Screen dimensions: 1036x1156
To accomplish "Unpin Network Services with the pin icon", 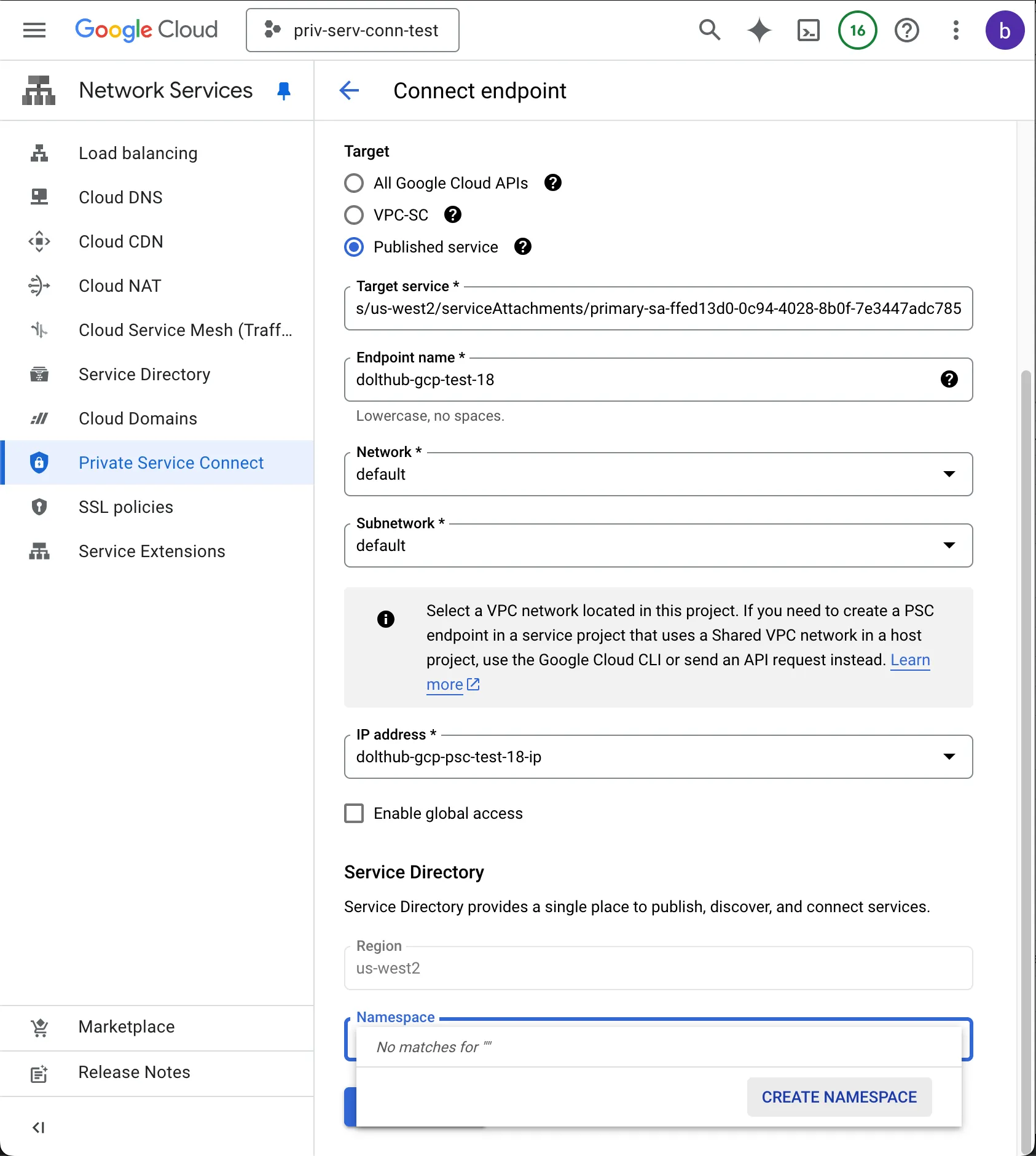I will [x=283, y=91].
